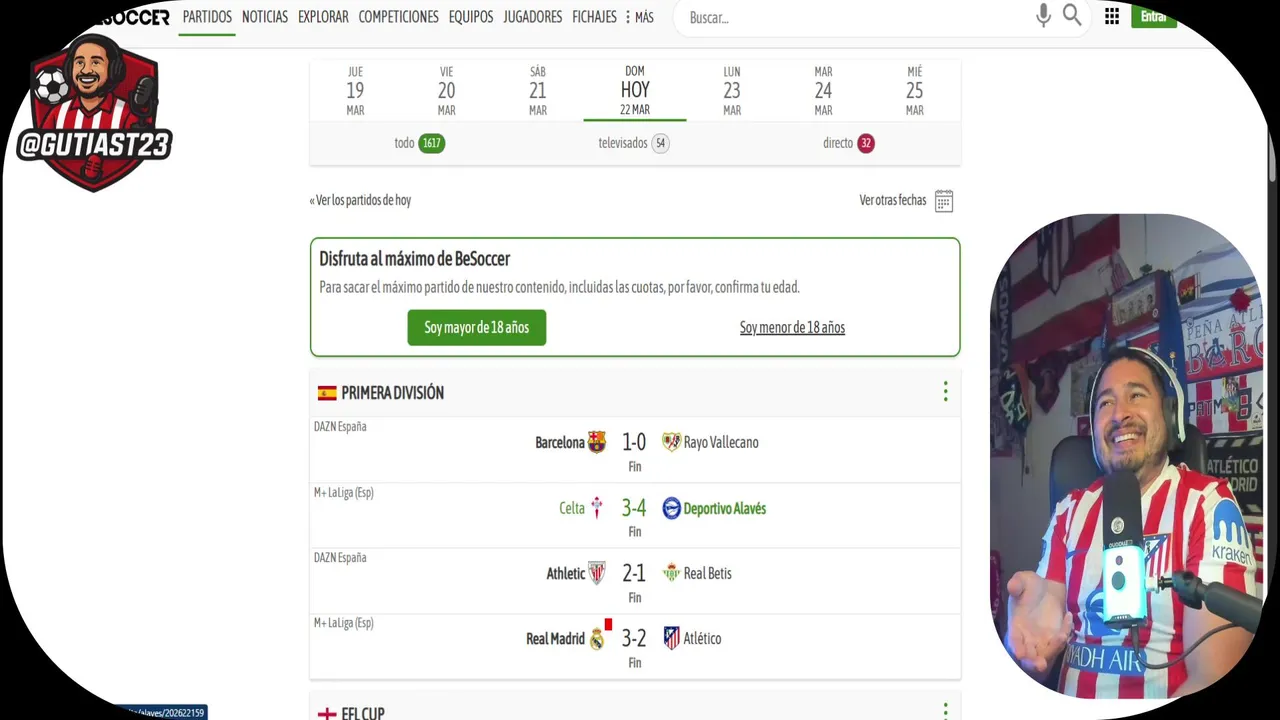The height and width of the screenshot is (720, 1280).
Task: Click the Buscar search input field
Action: click(850, 17)
